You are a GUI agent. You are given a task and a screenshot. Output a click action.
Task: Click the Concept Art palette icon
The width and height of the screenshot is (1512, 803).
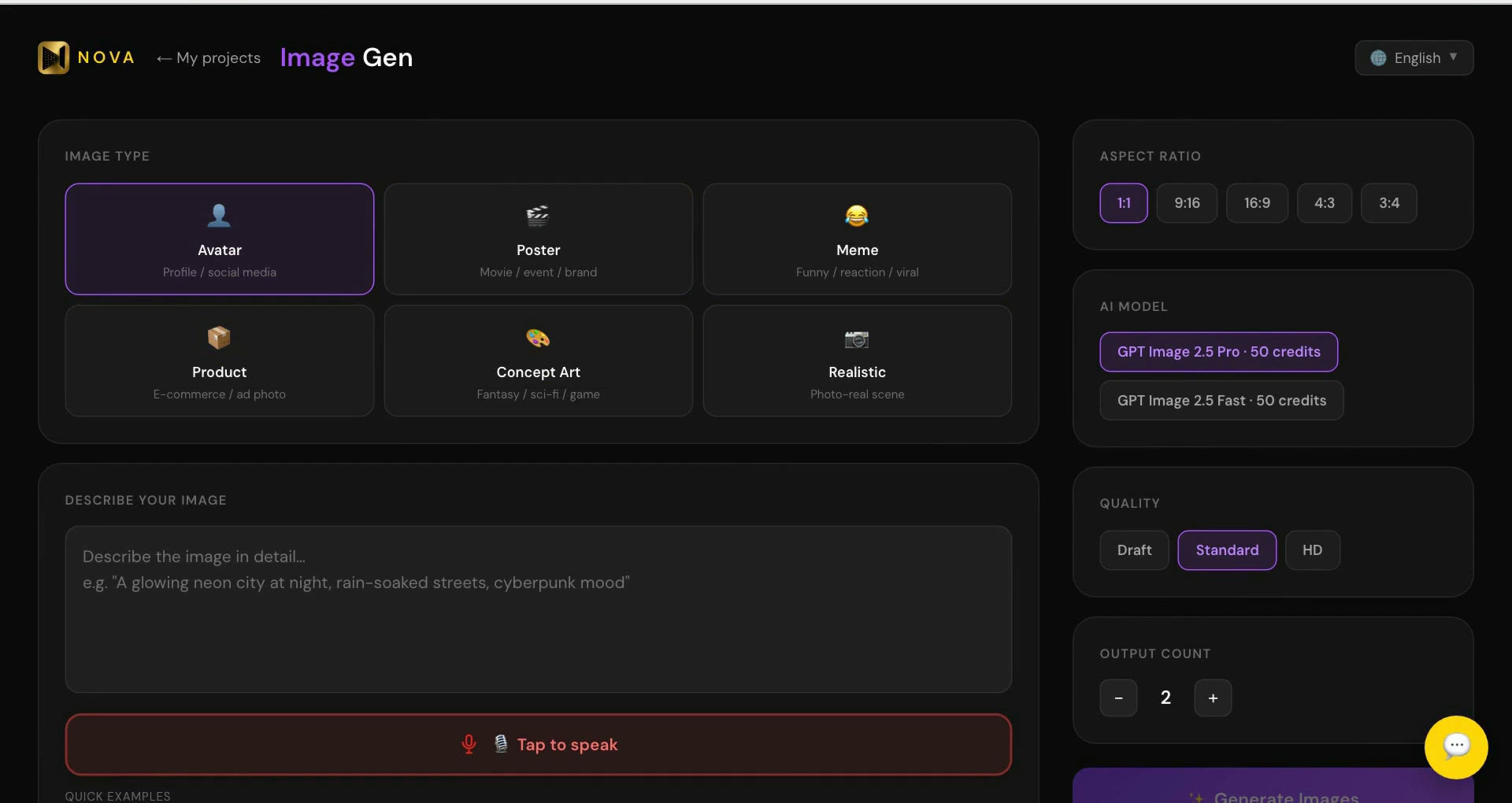coord(538,338)
